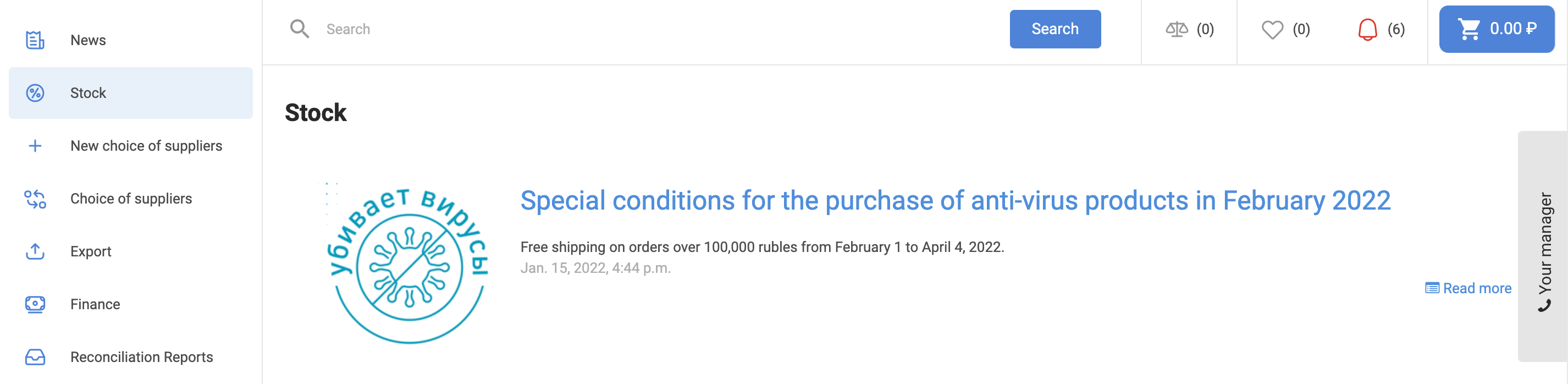The width and height of the screenshot is (1568, 384).
Task: Click the magnifying glass search icon
Action: tap(300, 29)
